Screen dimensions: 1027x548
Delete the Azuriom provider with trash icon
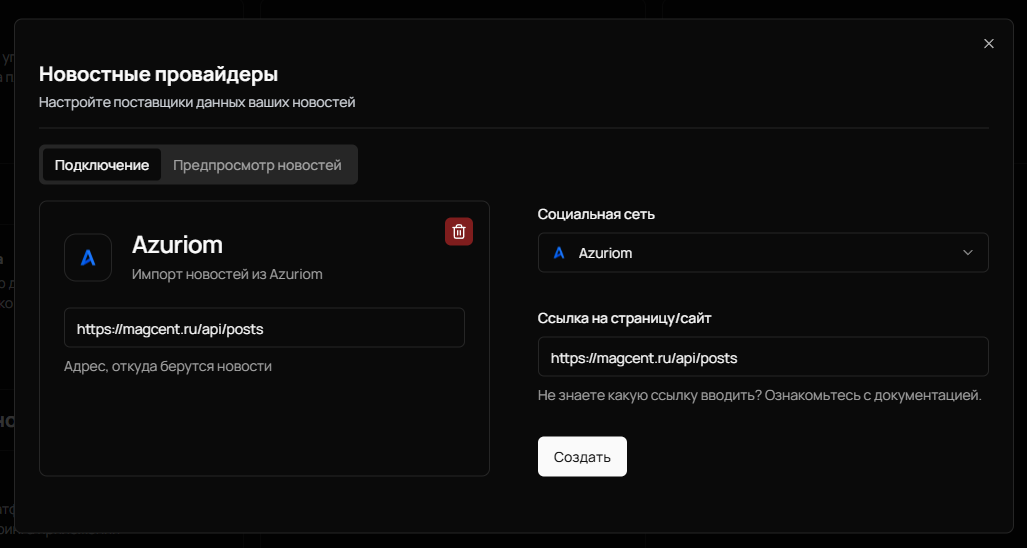click(458, 232)
